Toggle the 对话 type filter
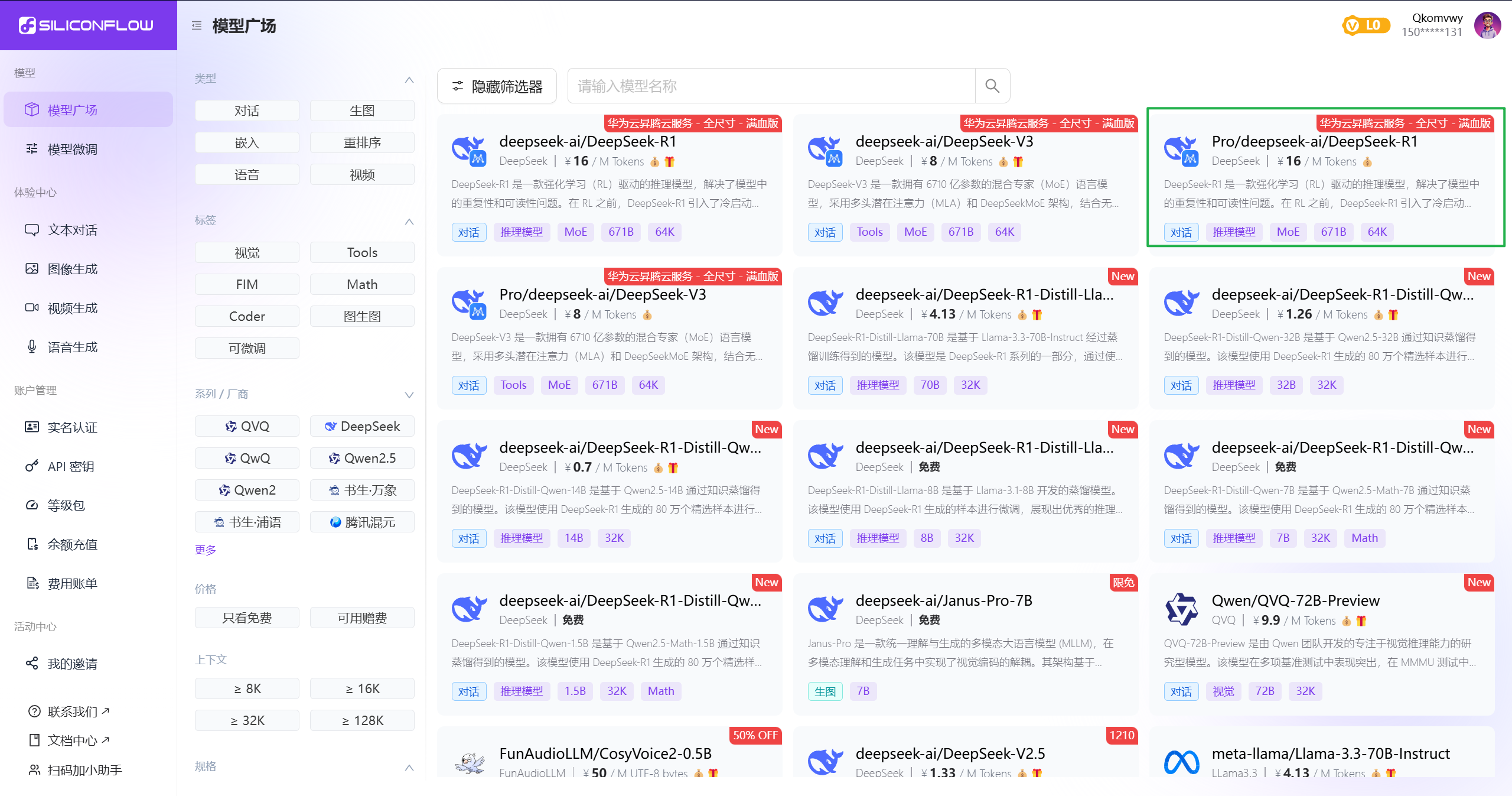 point(247,111)
